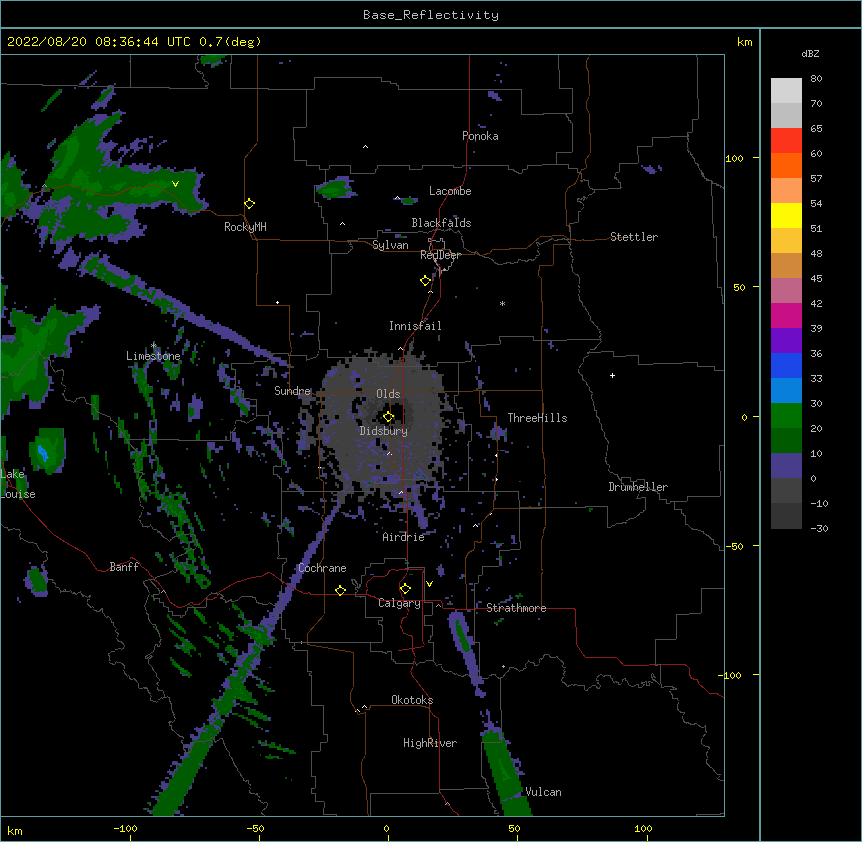
Task: Click the yellow V marker northeast of Calgary
Action: tap(429, 584)
